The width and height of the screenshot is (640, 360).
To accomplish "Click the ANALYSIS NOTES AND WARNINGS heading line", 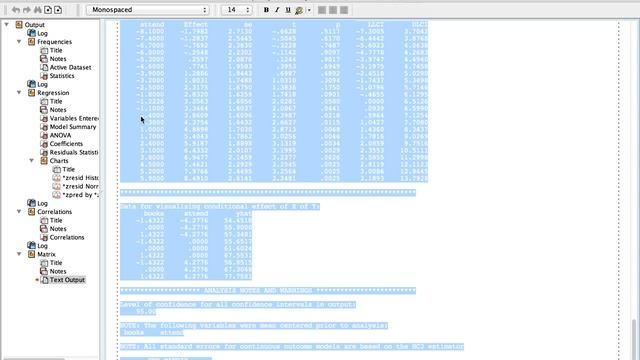I will [x=268, y=291].
